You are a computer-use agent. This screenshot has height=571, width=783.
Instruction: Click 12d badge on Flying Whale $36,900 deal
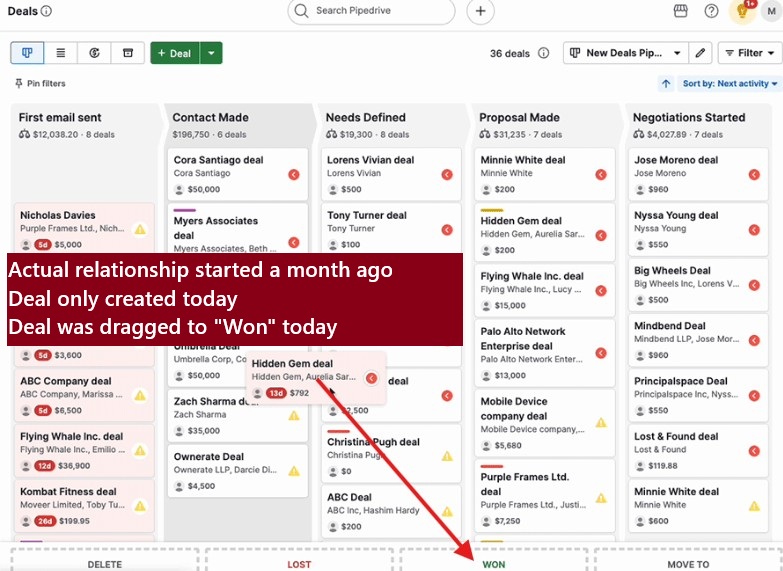(x=44, y=466)
